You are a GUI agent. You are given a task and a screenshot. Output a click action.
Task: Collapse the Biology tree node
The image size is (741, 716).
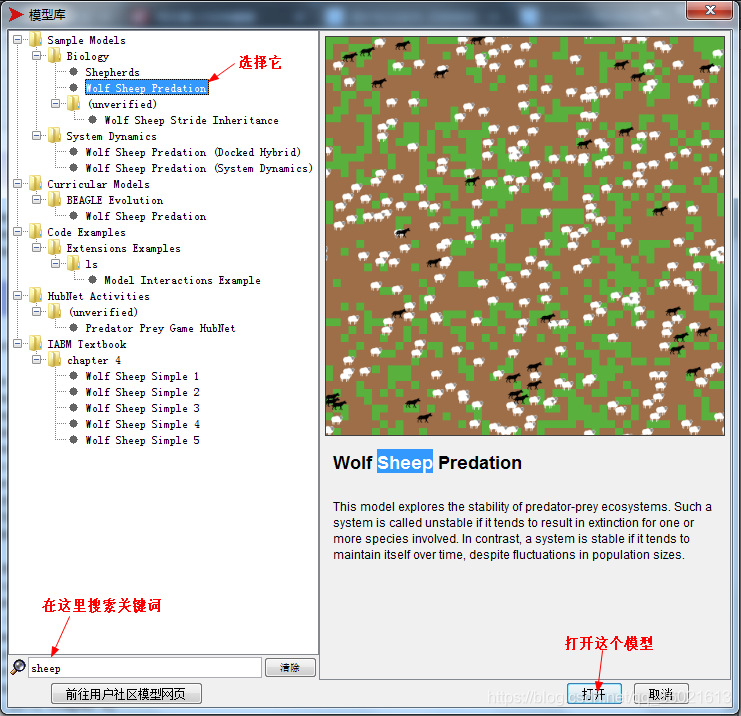[36, 56]
